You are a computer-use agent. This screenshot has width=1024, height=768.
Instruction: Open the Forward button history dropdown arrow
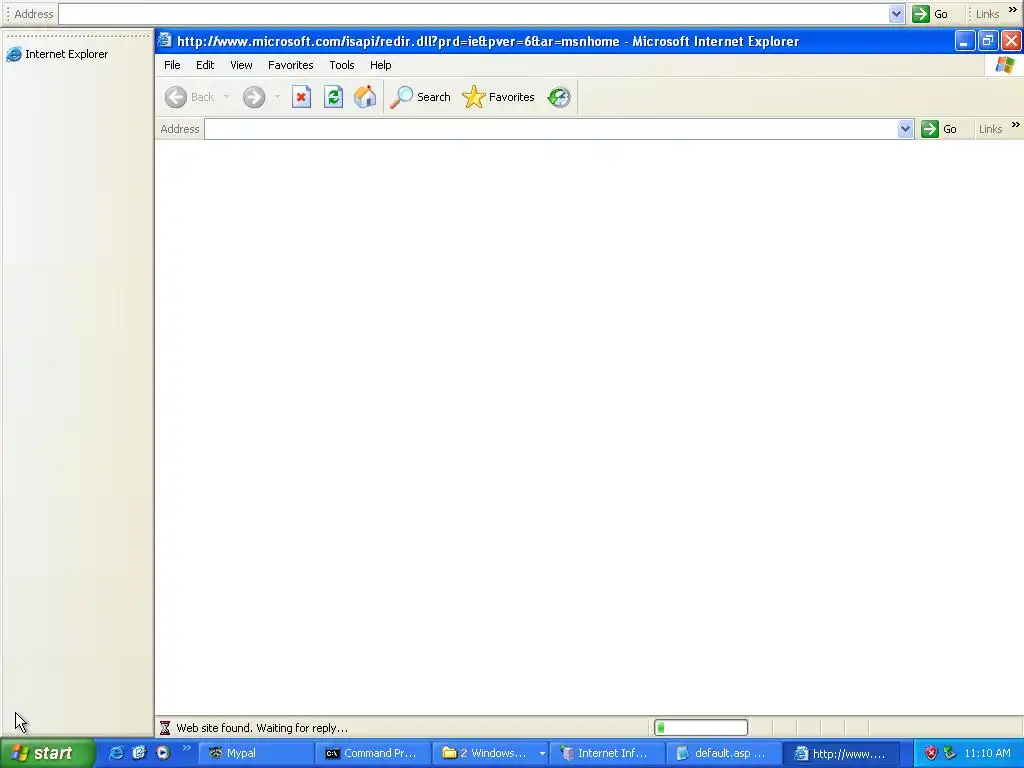point(277,97)
